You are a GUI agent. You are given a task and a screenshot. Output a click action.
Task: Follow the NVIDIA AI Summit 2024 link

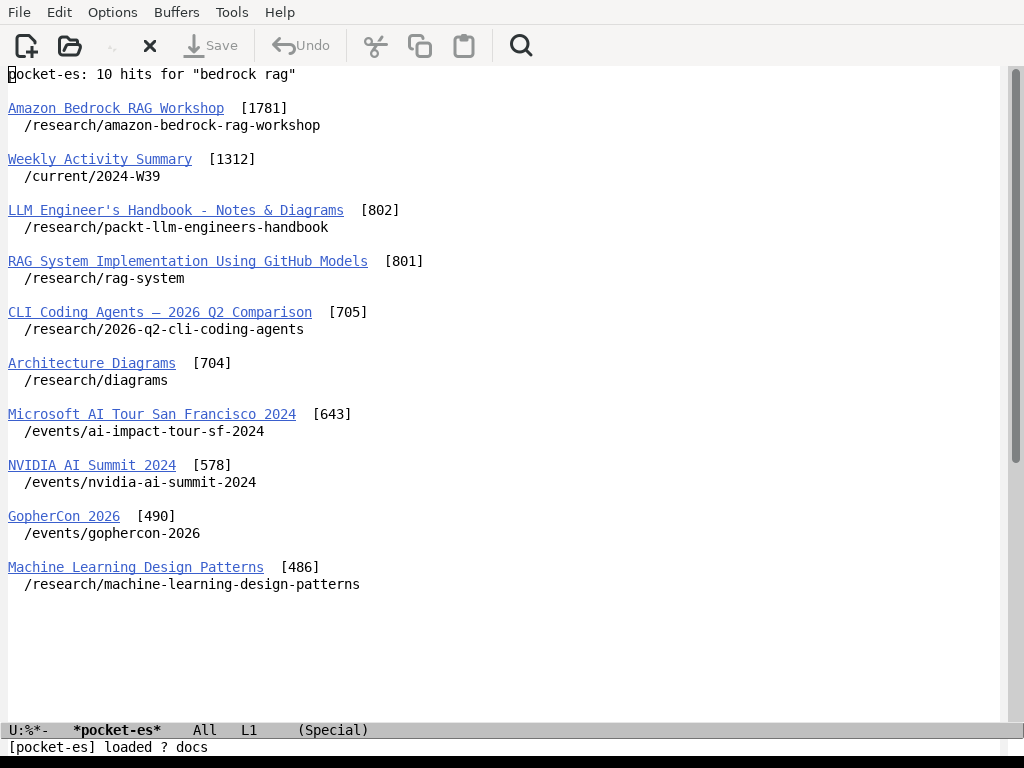tap(91, 464)
